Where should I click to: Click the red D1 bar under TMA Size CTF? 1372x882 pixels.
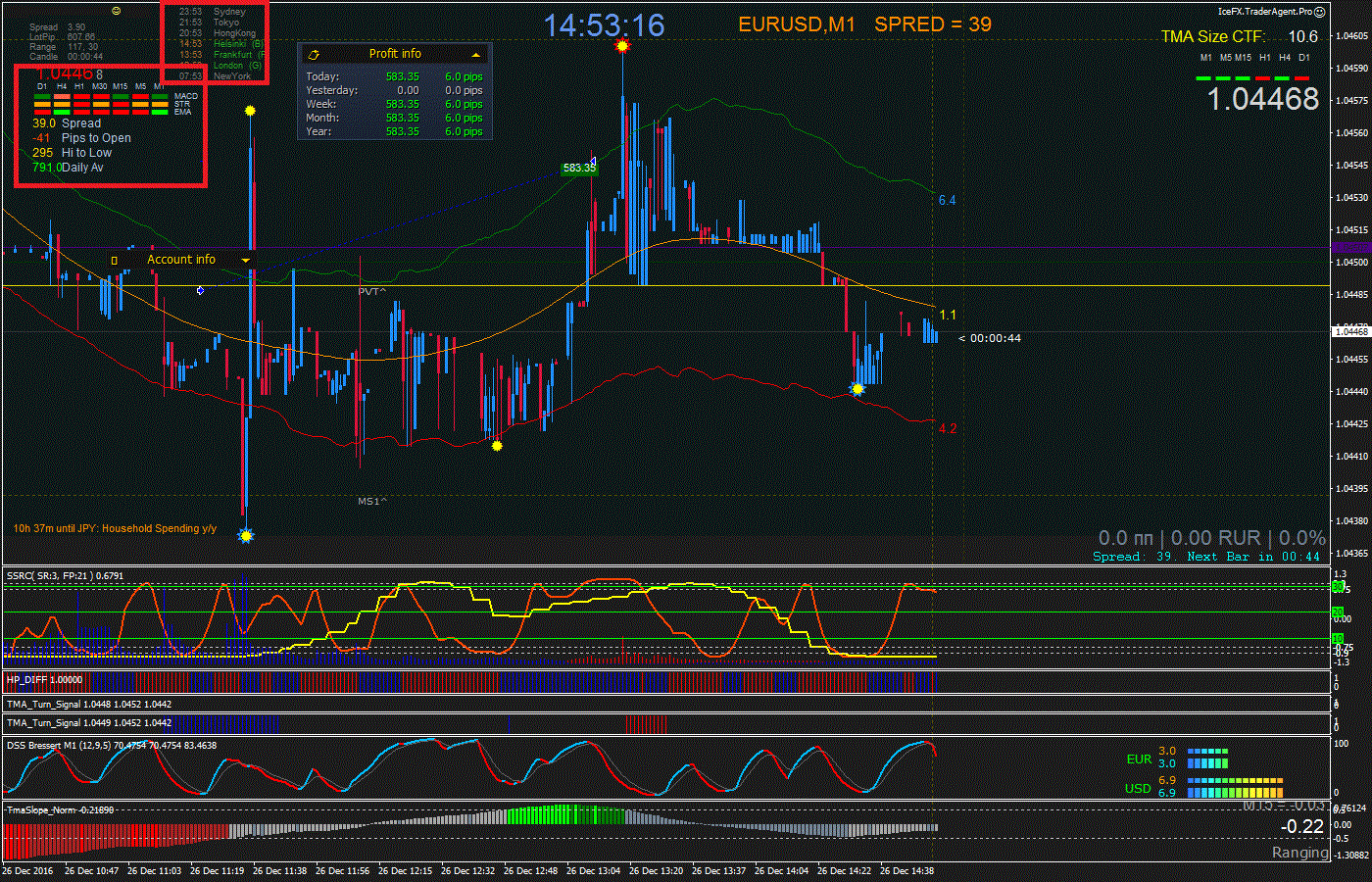pyautogui.click(x=1302, y=77)
